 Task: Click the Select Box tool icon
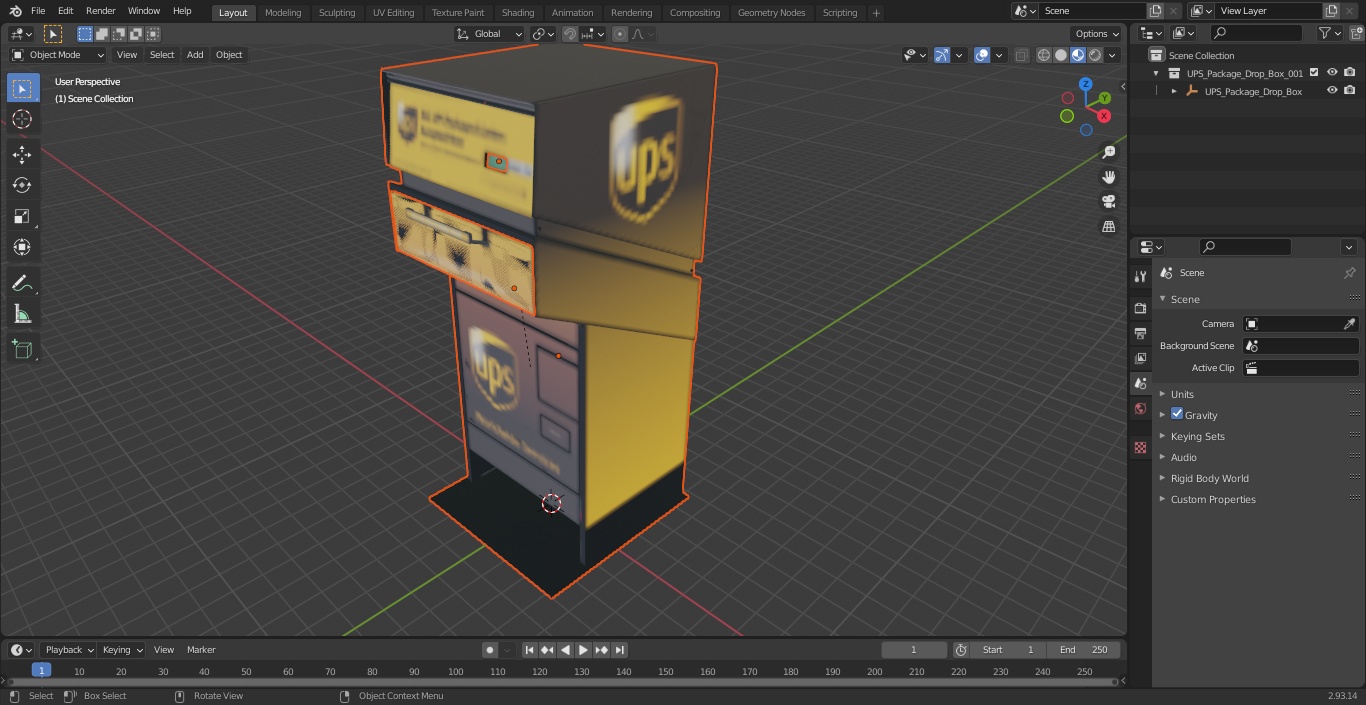click(22, 88)
